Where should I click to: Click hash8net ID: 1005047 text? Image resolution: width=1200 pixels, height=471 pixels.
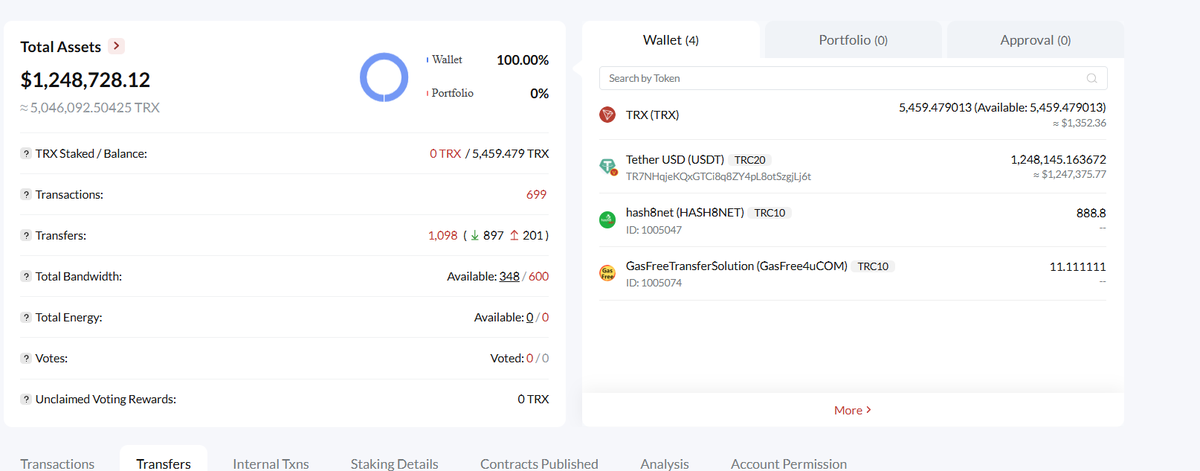[x=653, y=230]
